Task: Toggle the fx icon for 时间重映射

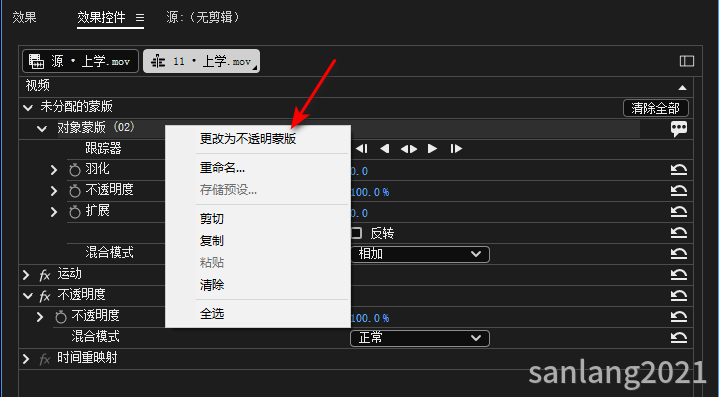Action: pyautogui.click(x=44, y=359)
